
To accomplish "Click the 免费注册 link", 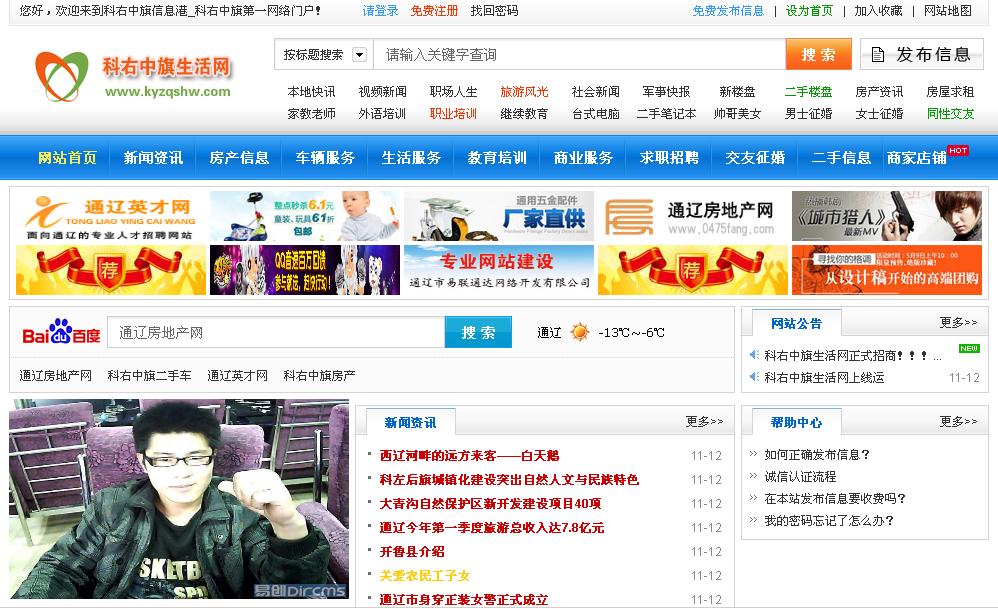I will click(434, 11).
